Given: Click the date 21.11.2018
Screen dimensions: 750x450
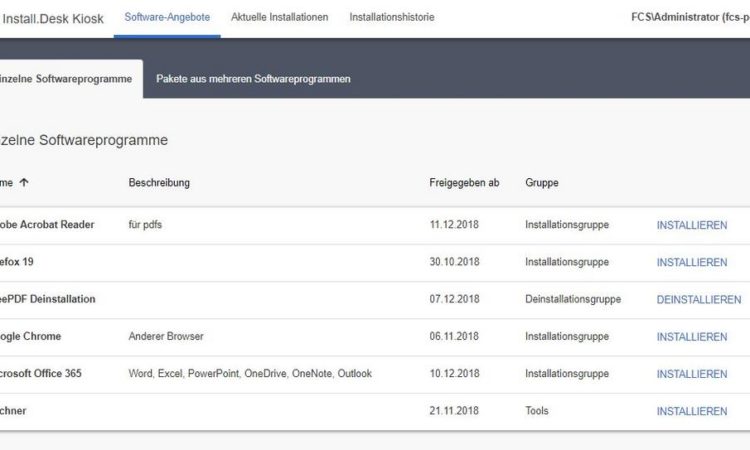Looking at the screenshot, I should (x=454, y=411).
